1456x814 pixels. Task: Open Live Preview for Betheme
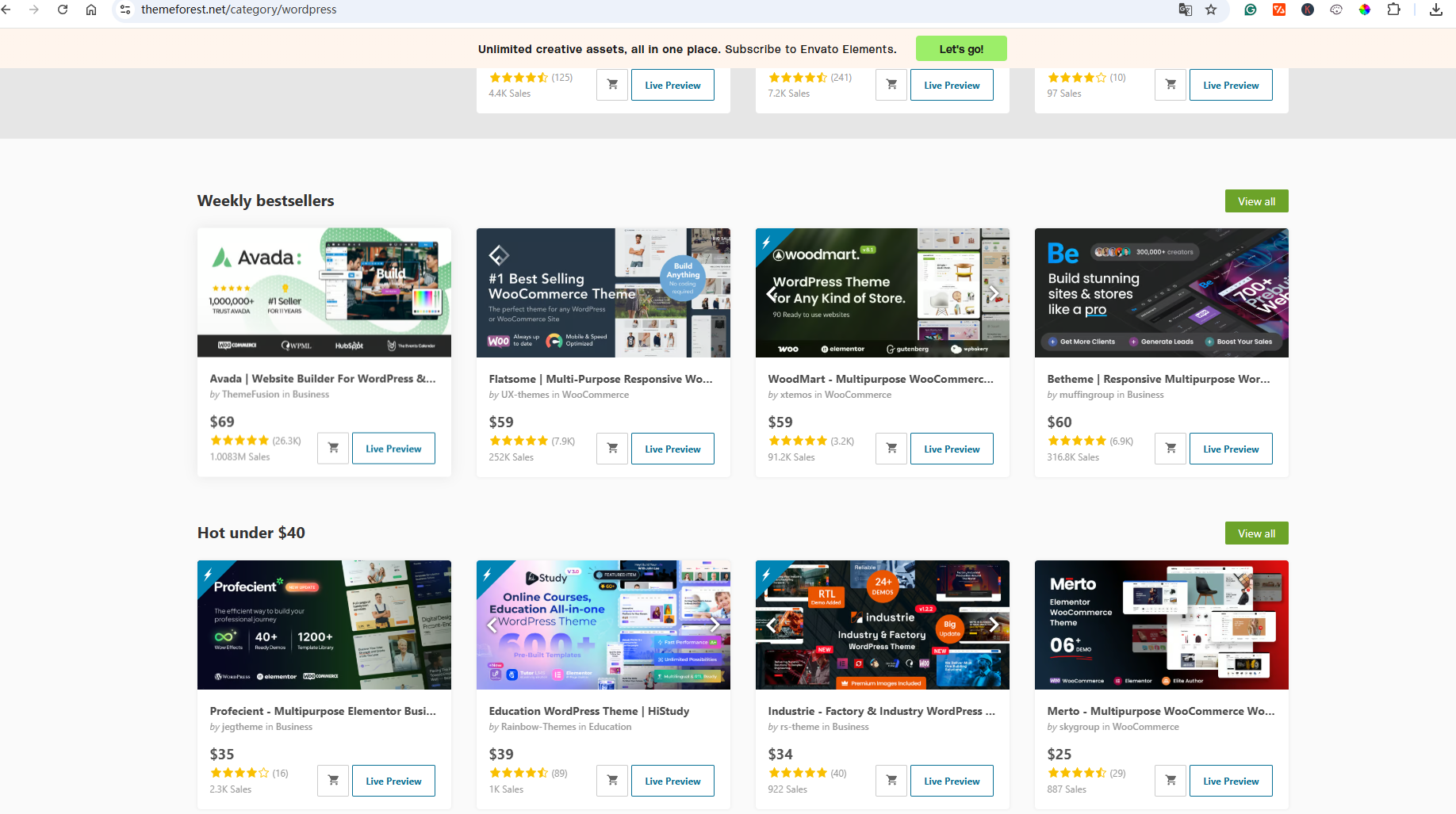[1231, 449]
